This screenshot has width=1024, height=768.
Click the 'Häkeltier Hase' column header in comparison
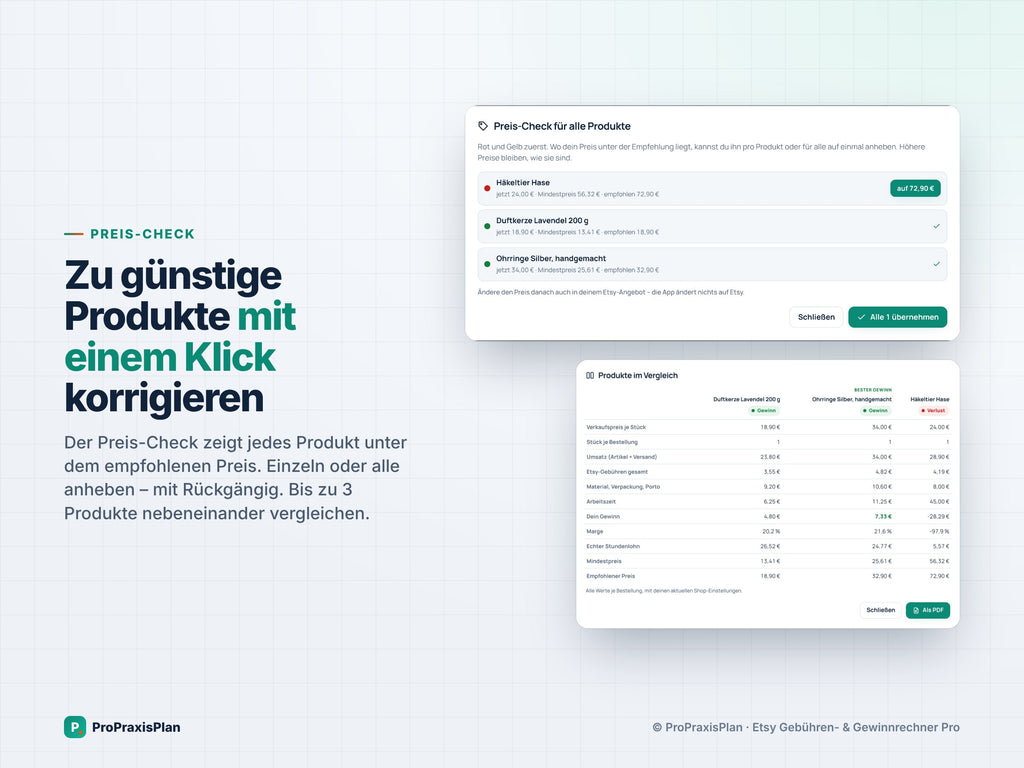pos(930,399)
